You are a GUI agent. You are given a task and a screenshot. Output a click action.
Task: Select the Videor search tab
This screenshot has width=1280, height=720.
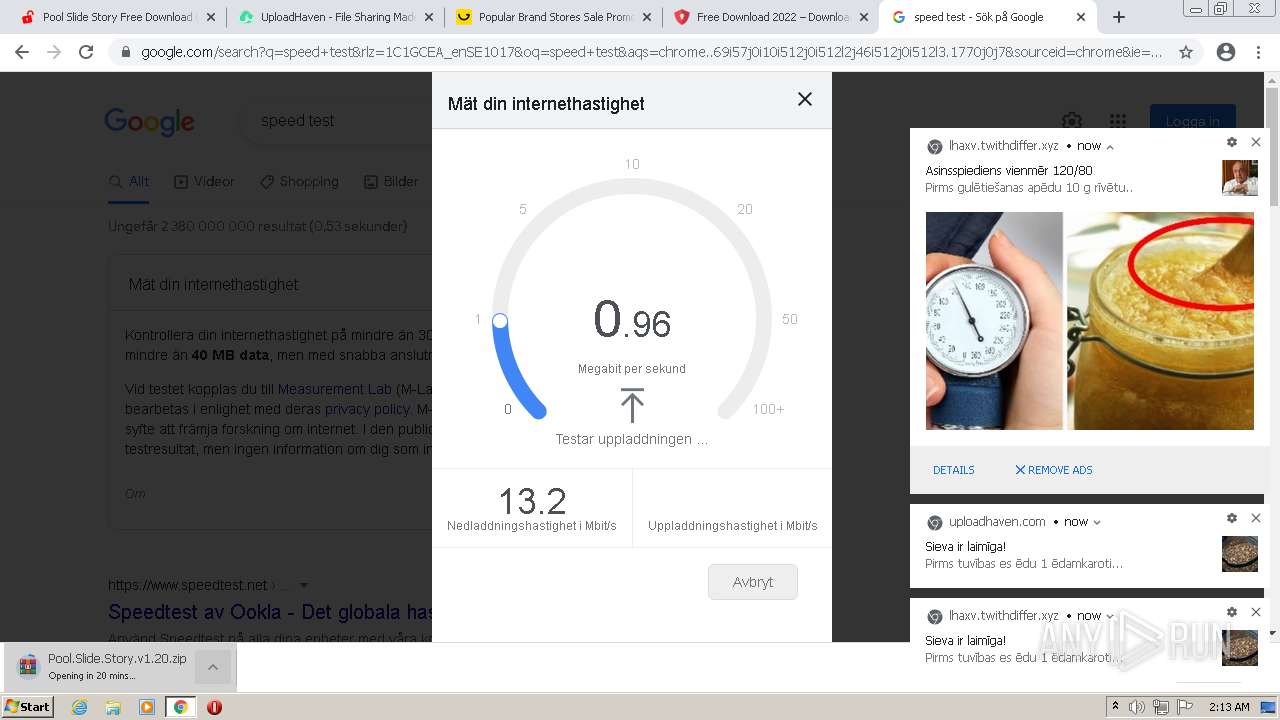204,182
